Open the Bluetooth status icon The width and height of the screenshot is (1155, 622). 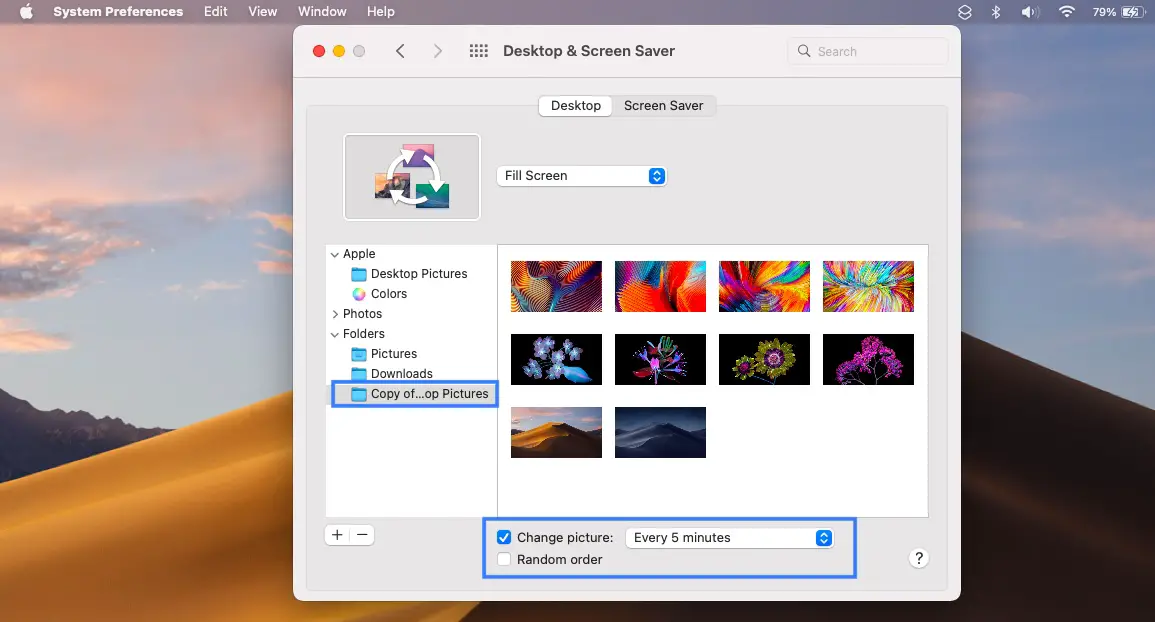coord(995,12)
